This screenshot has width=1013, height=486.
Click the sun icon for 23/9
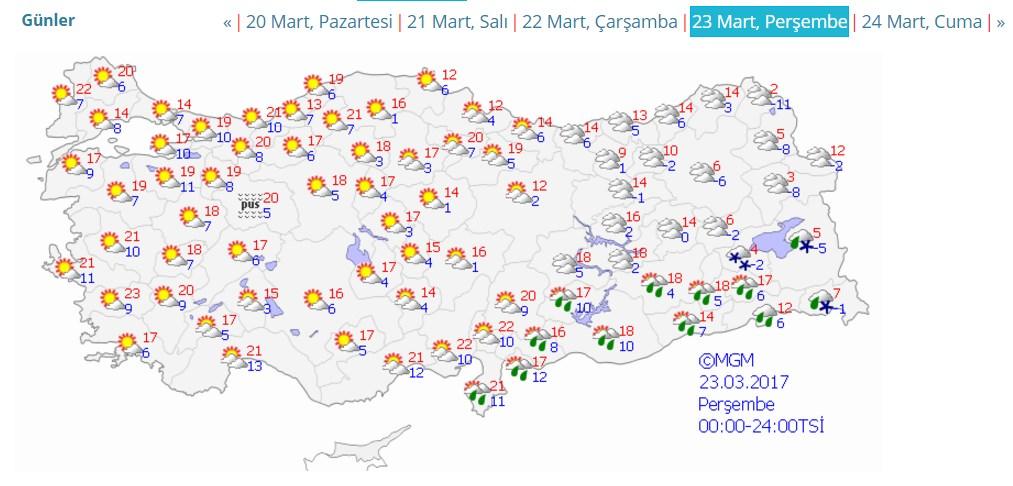(x=112, y=300)
